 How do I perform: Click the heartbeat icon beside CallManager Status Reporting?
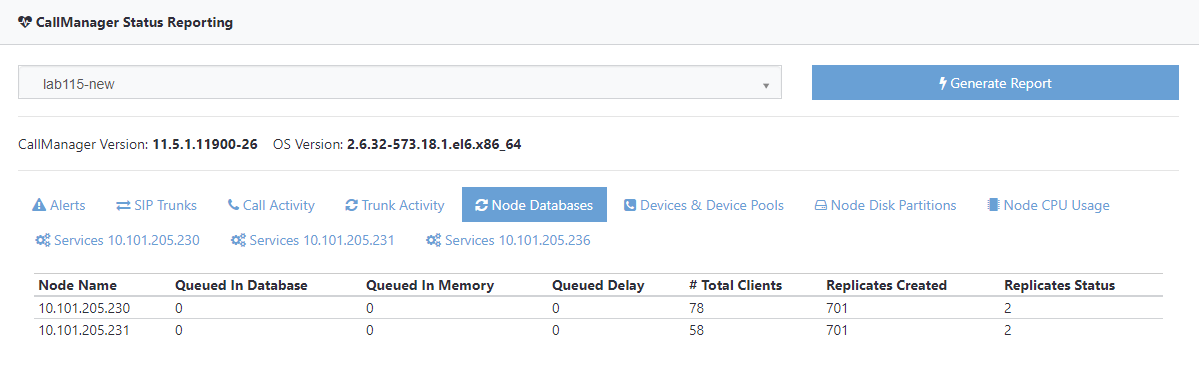point(25,22)
